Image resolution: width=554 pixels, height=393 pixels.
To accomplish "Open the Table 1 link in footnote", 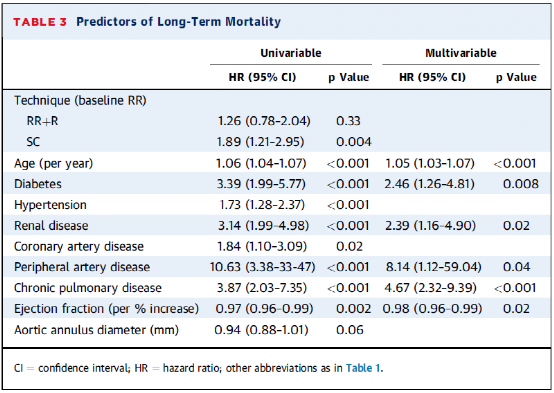I will point(364,368).
